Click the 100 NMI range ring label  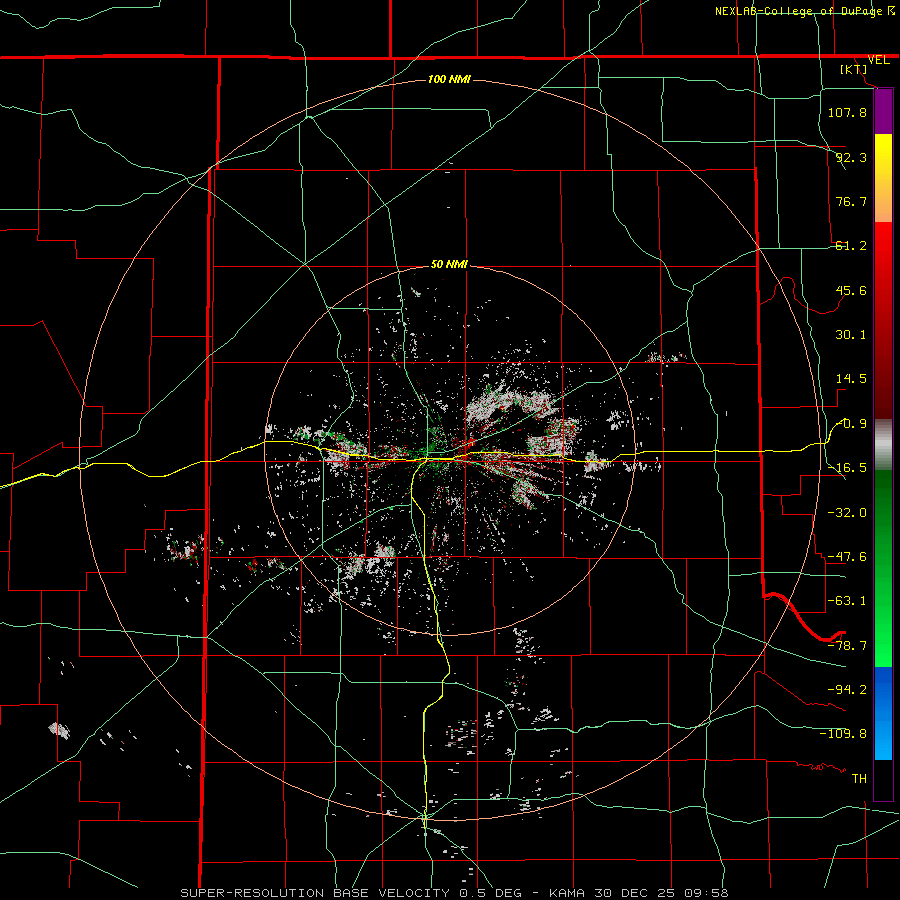tap(449, 79)
